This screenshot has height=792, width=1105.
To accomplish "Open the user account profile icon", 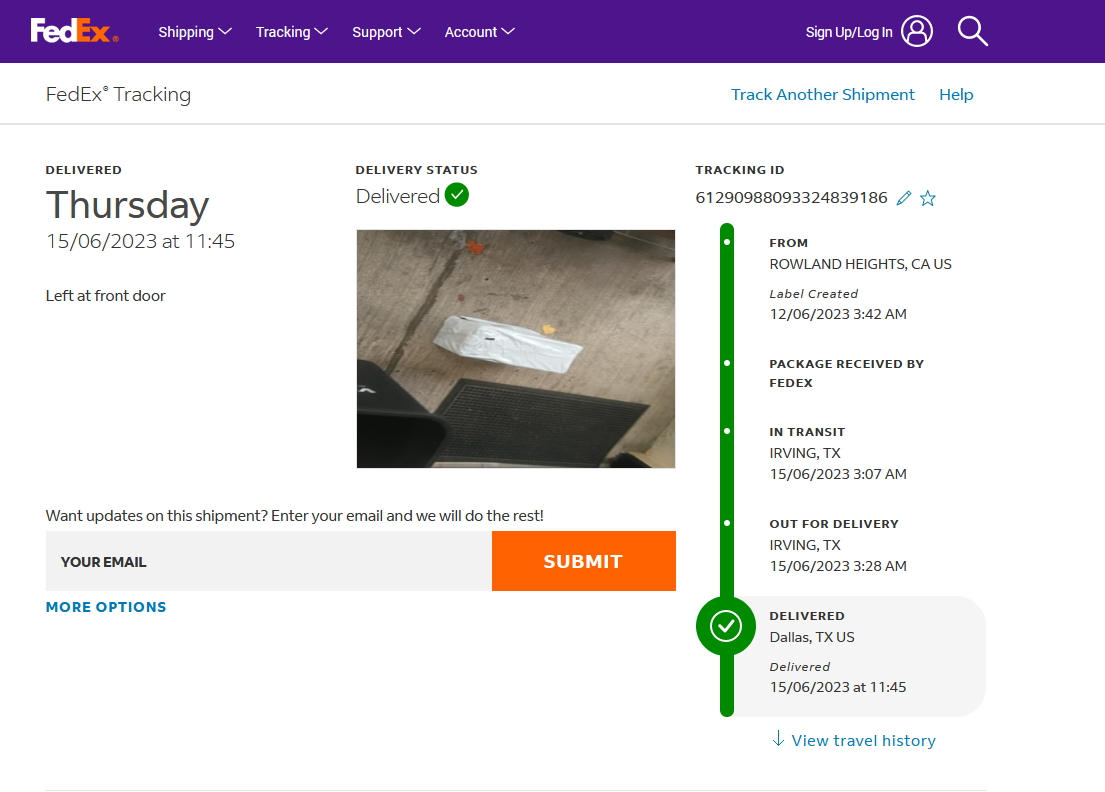I will tap(916, 31).
